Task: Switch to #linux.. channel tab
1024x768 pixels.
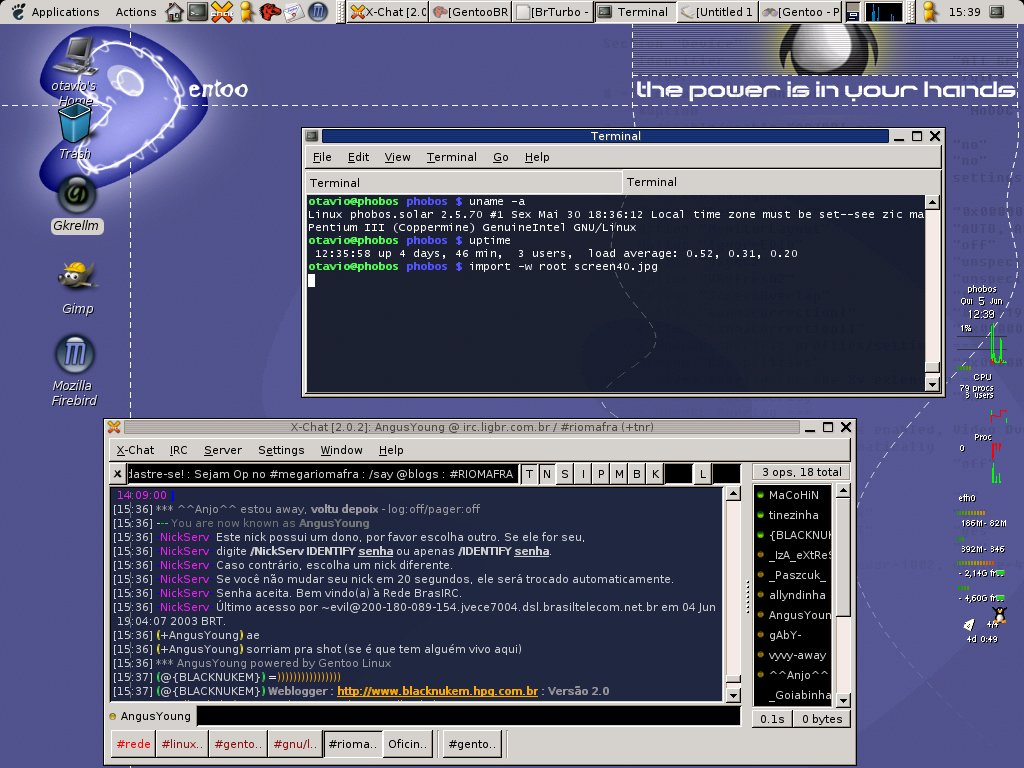Action: (182, 744)
